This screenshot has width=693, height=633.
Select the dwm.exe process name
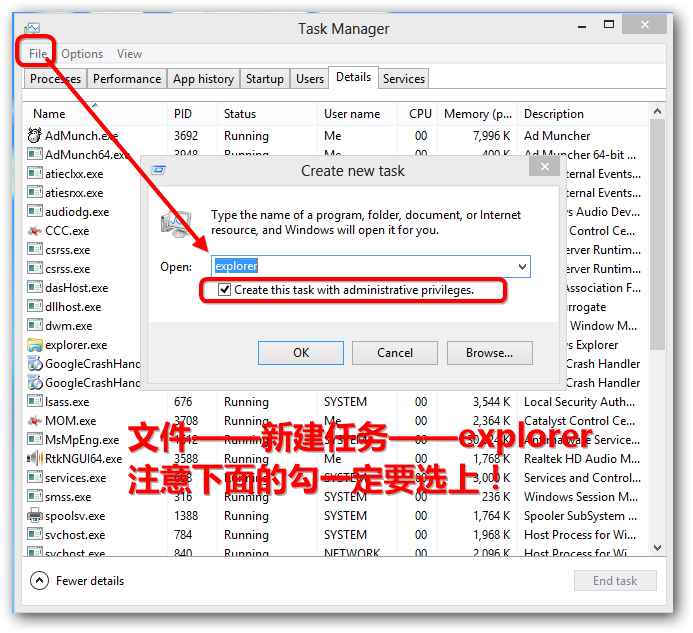tap(69, 326)
